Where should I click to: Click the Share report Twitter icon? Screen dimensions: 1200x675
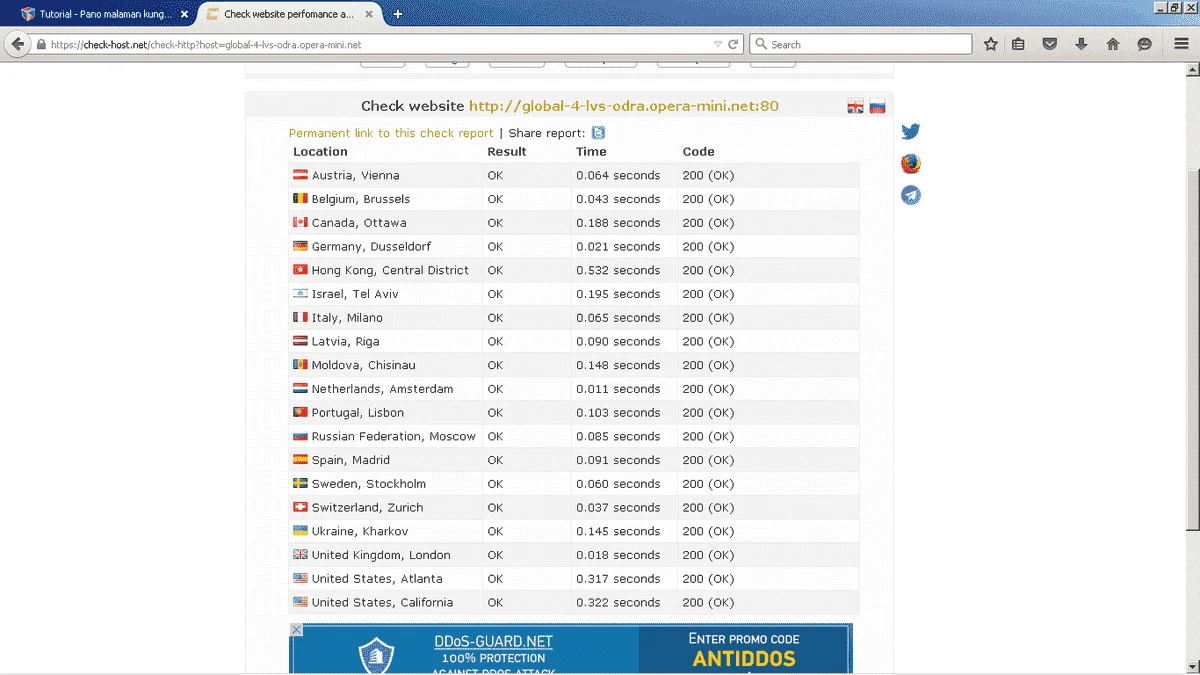tap(598, 133)
